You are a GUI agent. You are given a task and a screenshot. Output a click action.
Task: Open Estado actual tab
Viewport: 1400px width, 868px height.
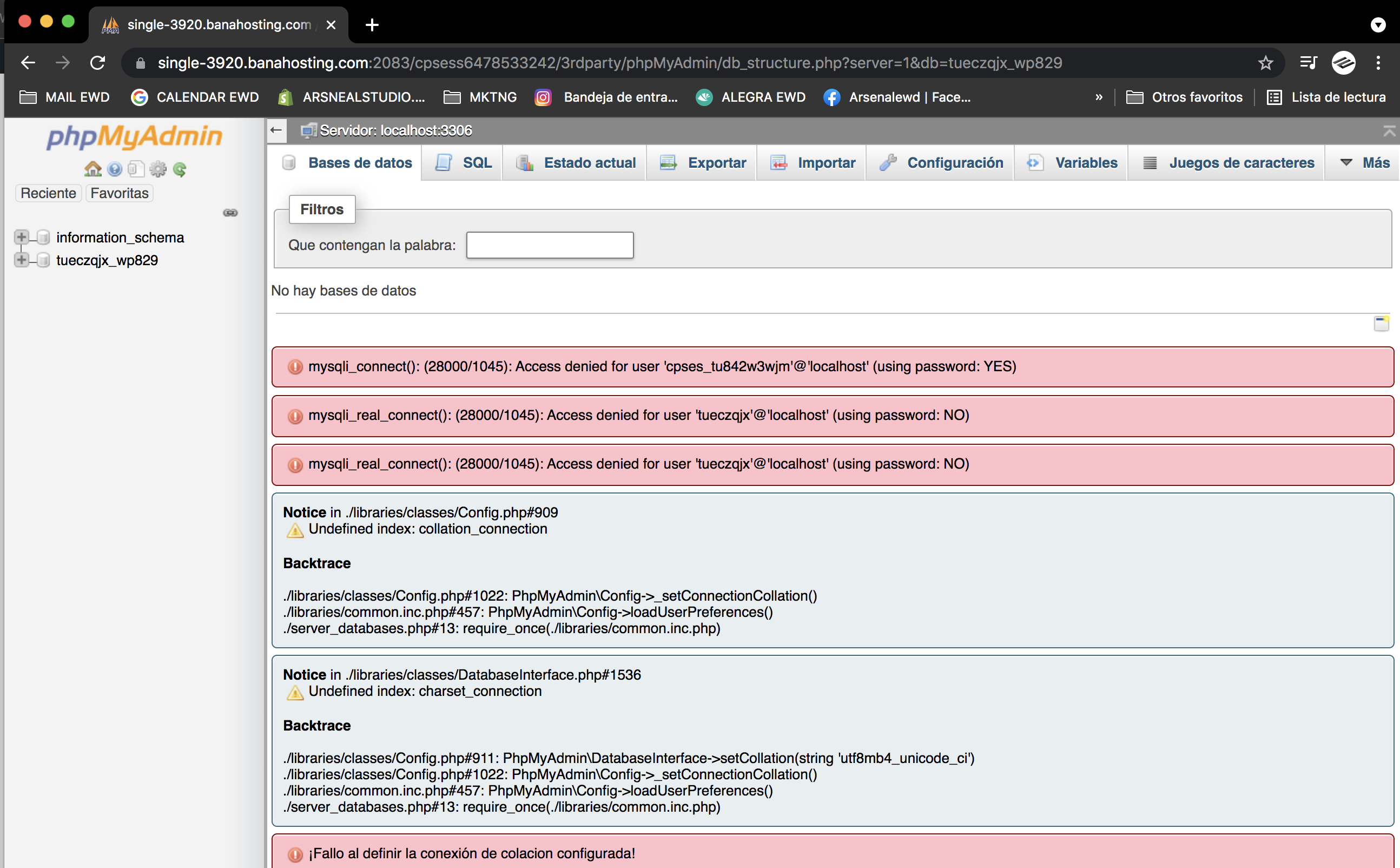coord(576,163)
